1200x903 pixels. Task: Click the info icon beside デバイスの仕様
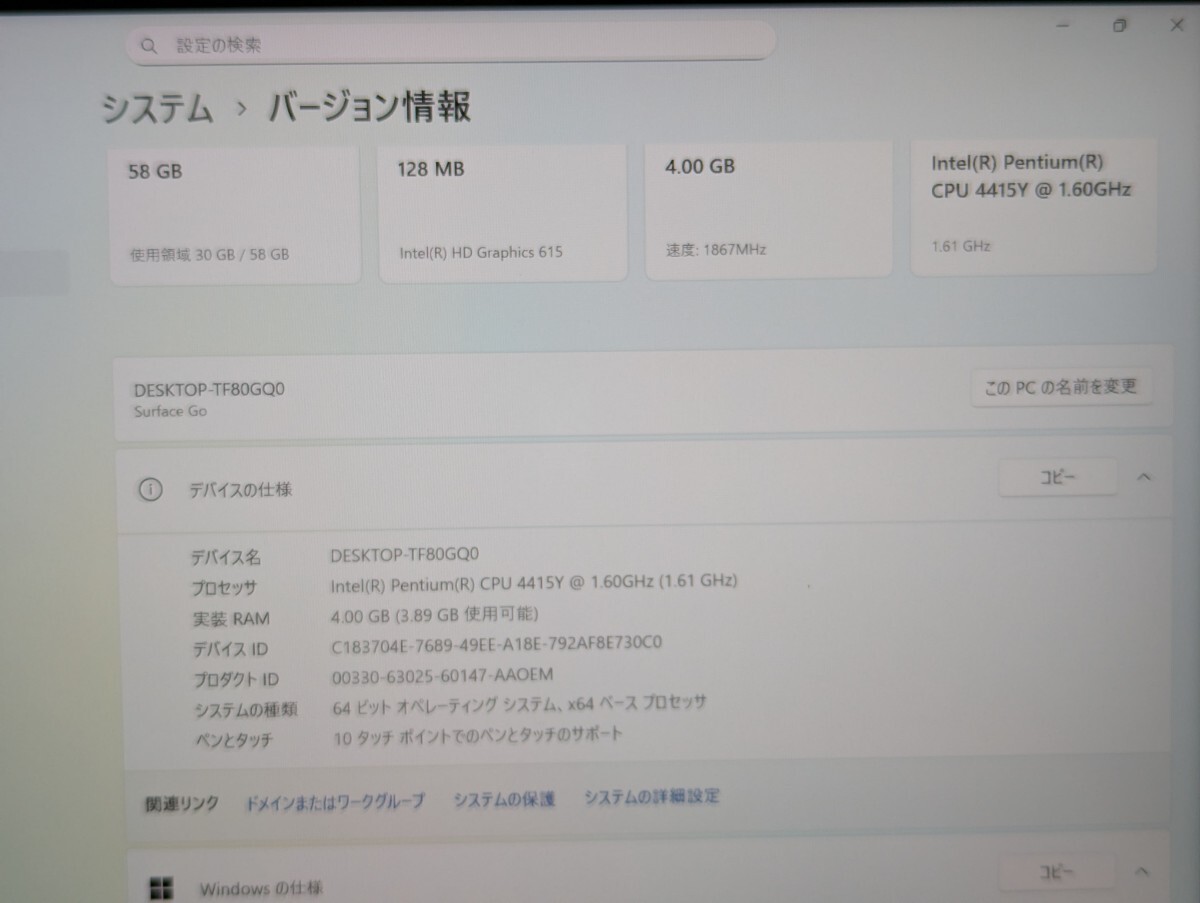150,489
